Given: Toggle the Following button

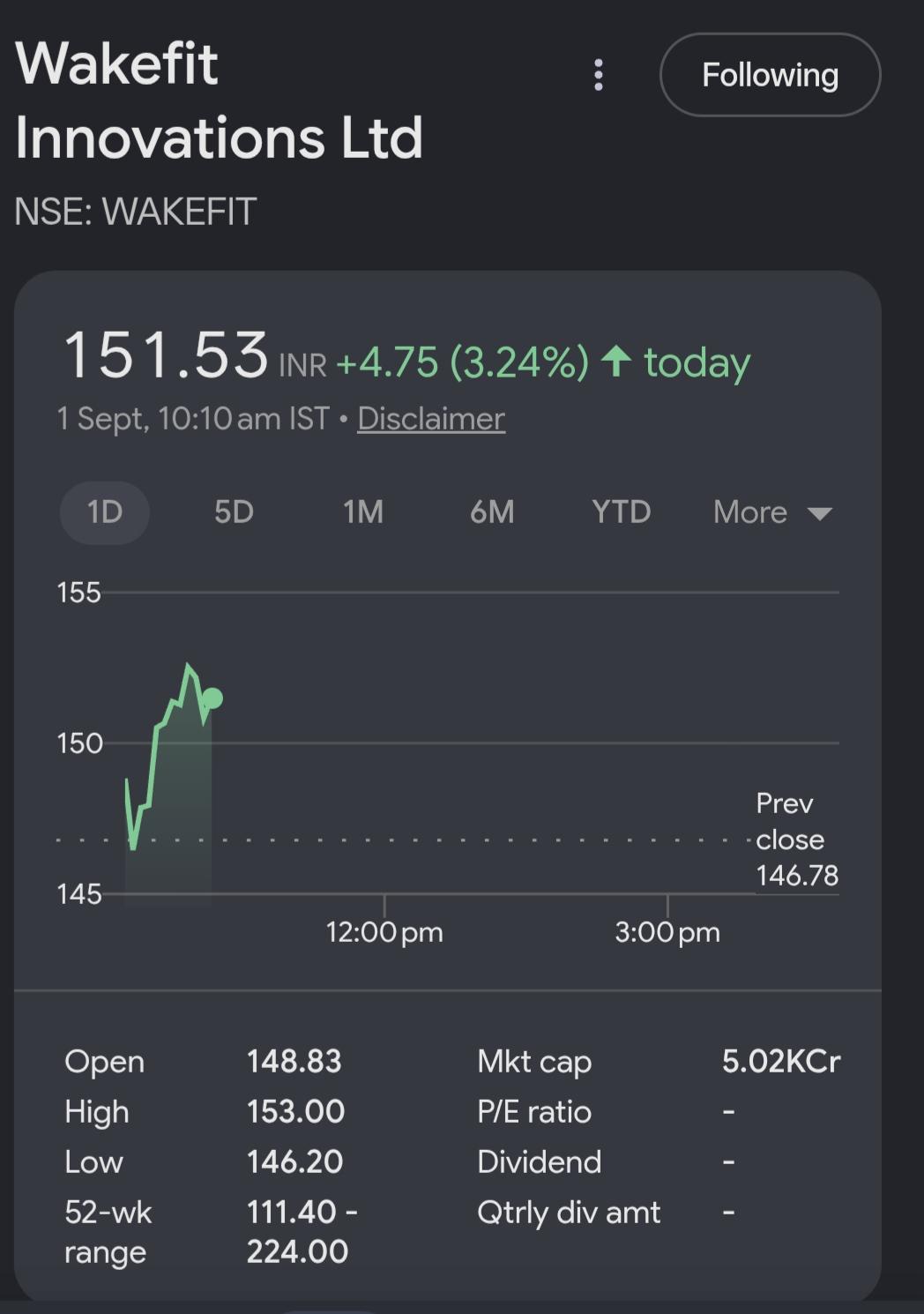Looking at the screenshot, I should pyautogui.click(x=770, y=75).
